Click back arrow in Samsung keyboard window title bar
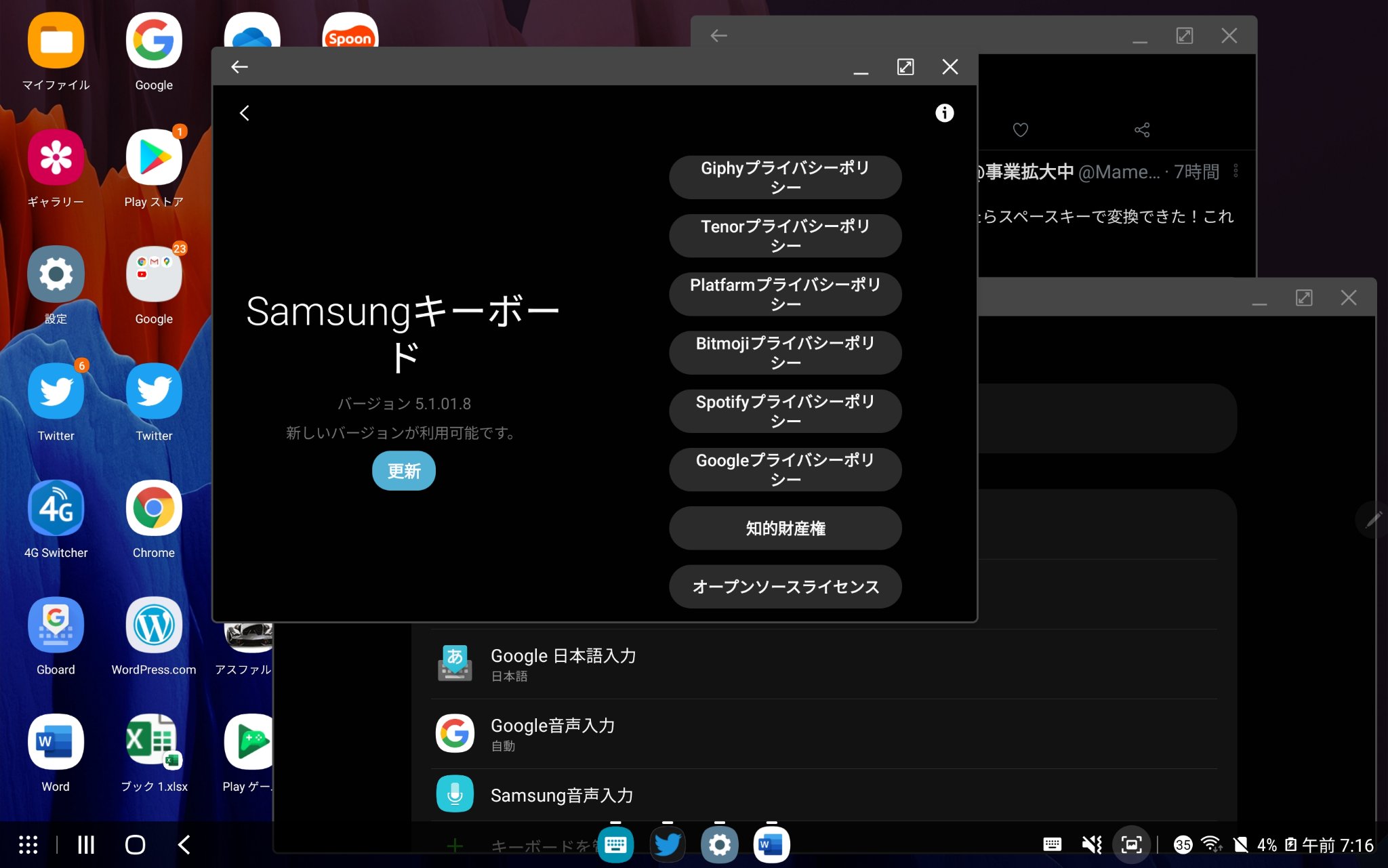 pos(239,66)
